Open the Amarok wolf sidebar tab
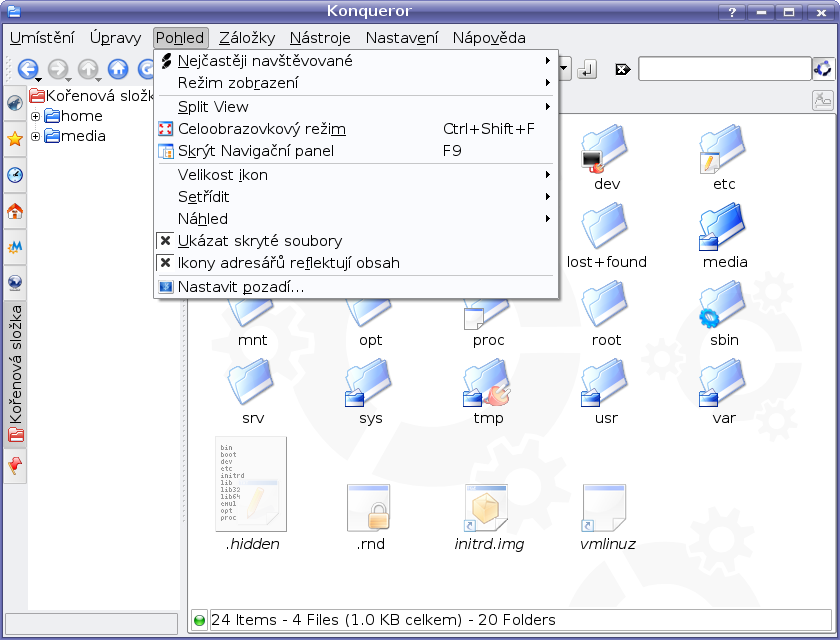The image size is (840, 640). pyautogui.click(x=15, y=102)
